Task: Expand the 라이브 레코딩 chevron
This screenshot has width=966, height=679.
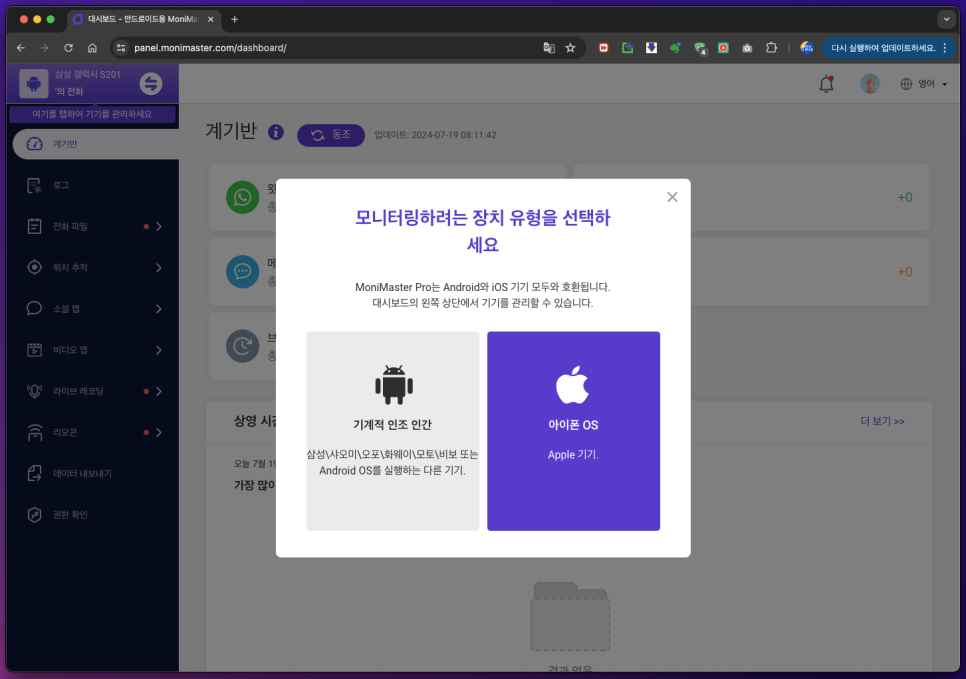Action: (x=159, y=391)
